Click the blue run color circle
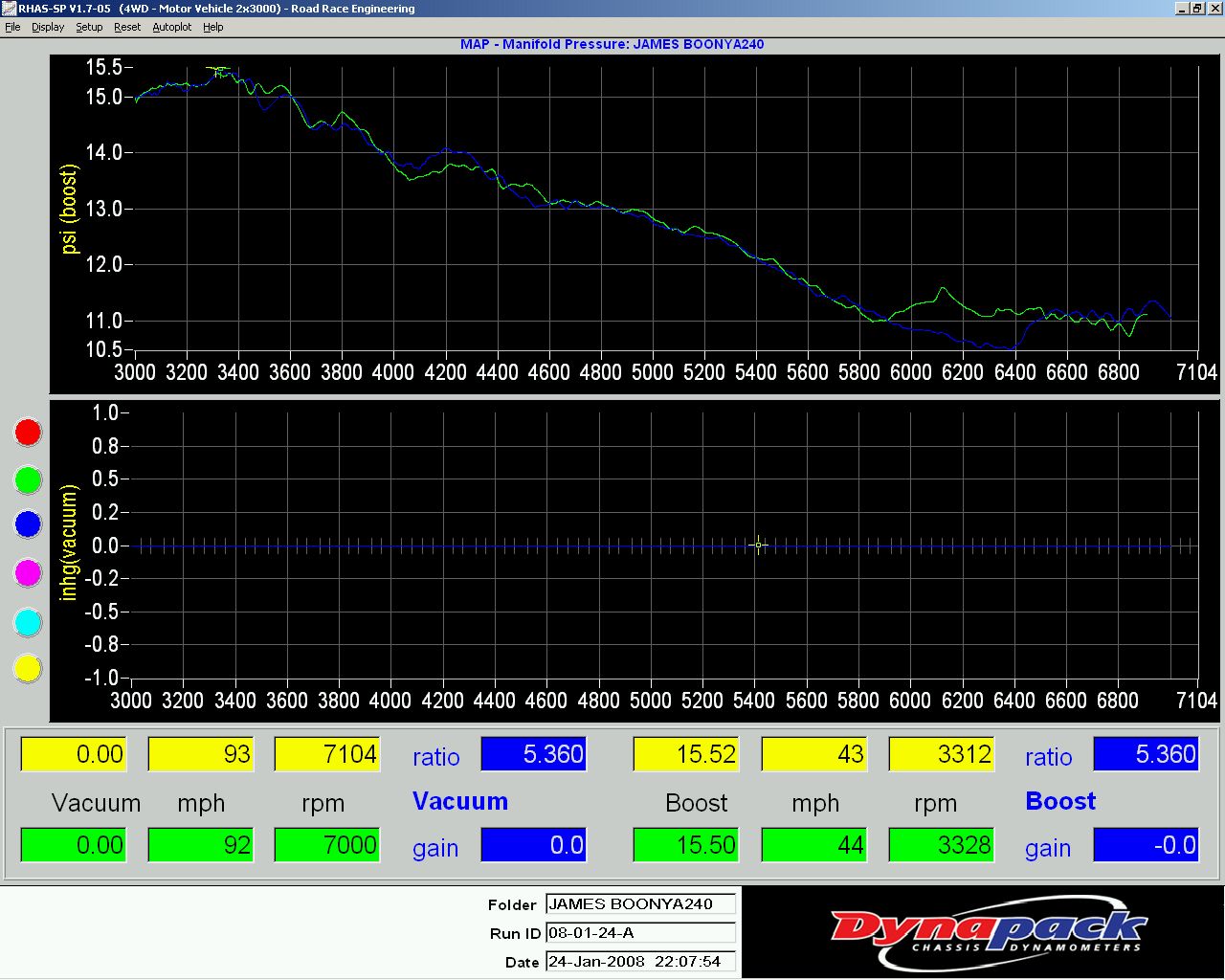 [28, 523]
